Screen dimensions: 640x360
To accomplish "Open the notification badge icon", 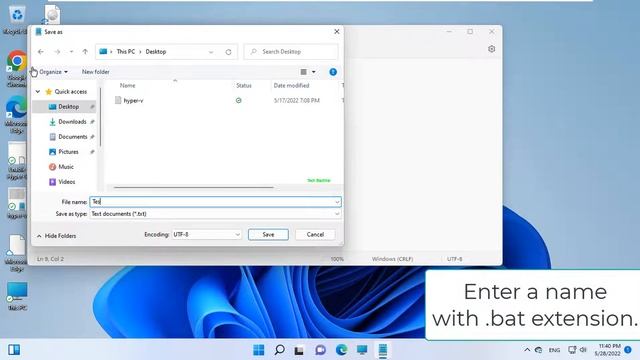I will tap(628, 350).
